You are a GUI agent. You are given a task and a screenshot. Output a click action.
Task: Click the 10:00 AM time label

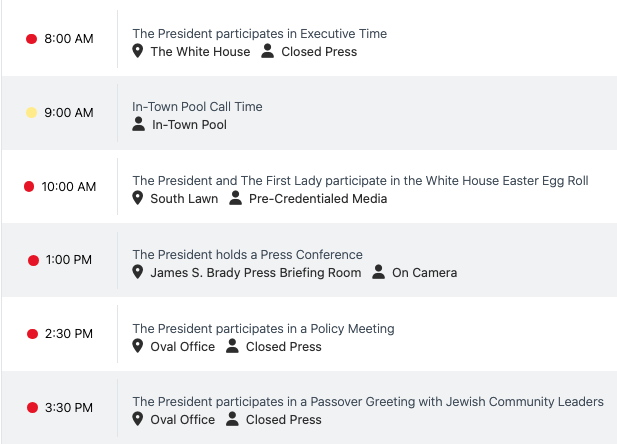pos(69,187)
